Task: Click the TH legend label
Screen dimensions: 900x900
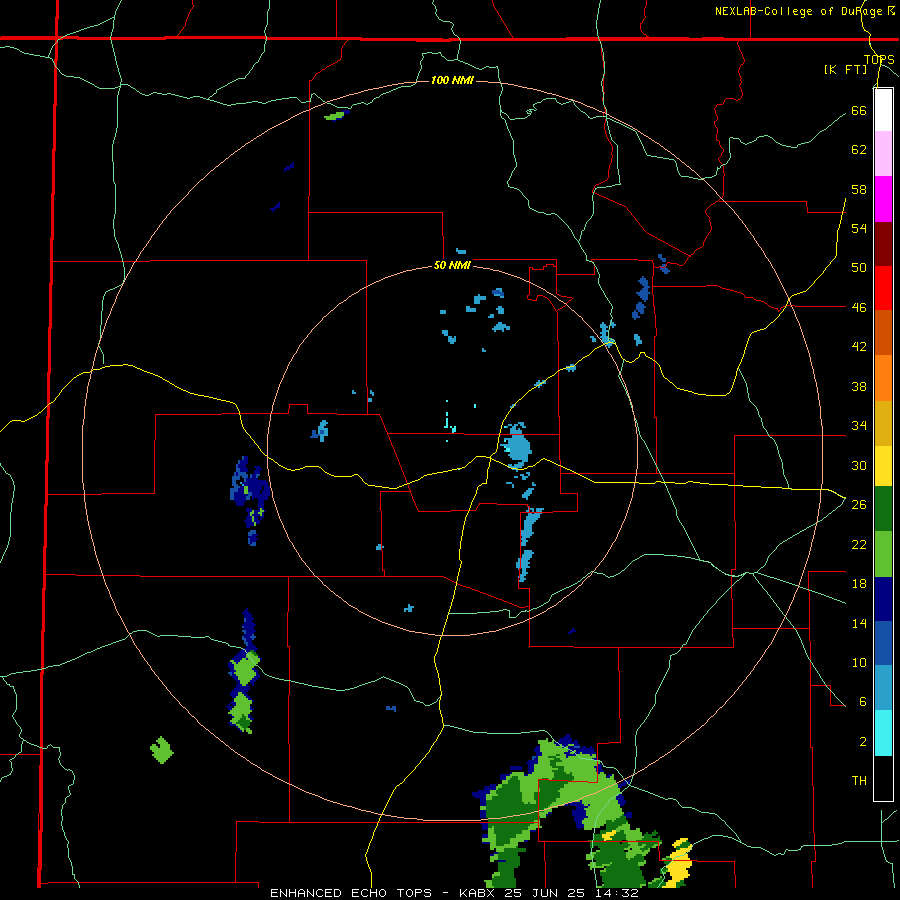Action: [x=859, y=781]
